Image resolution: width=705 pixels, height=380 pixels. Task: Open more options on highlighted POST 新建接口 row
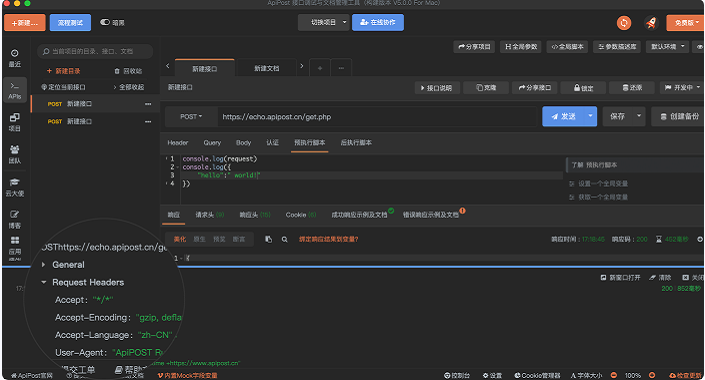[148, 104]
